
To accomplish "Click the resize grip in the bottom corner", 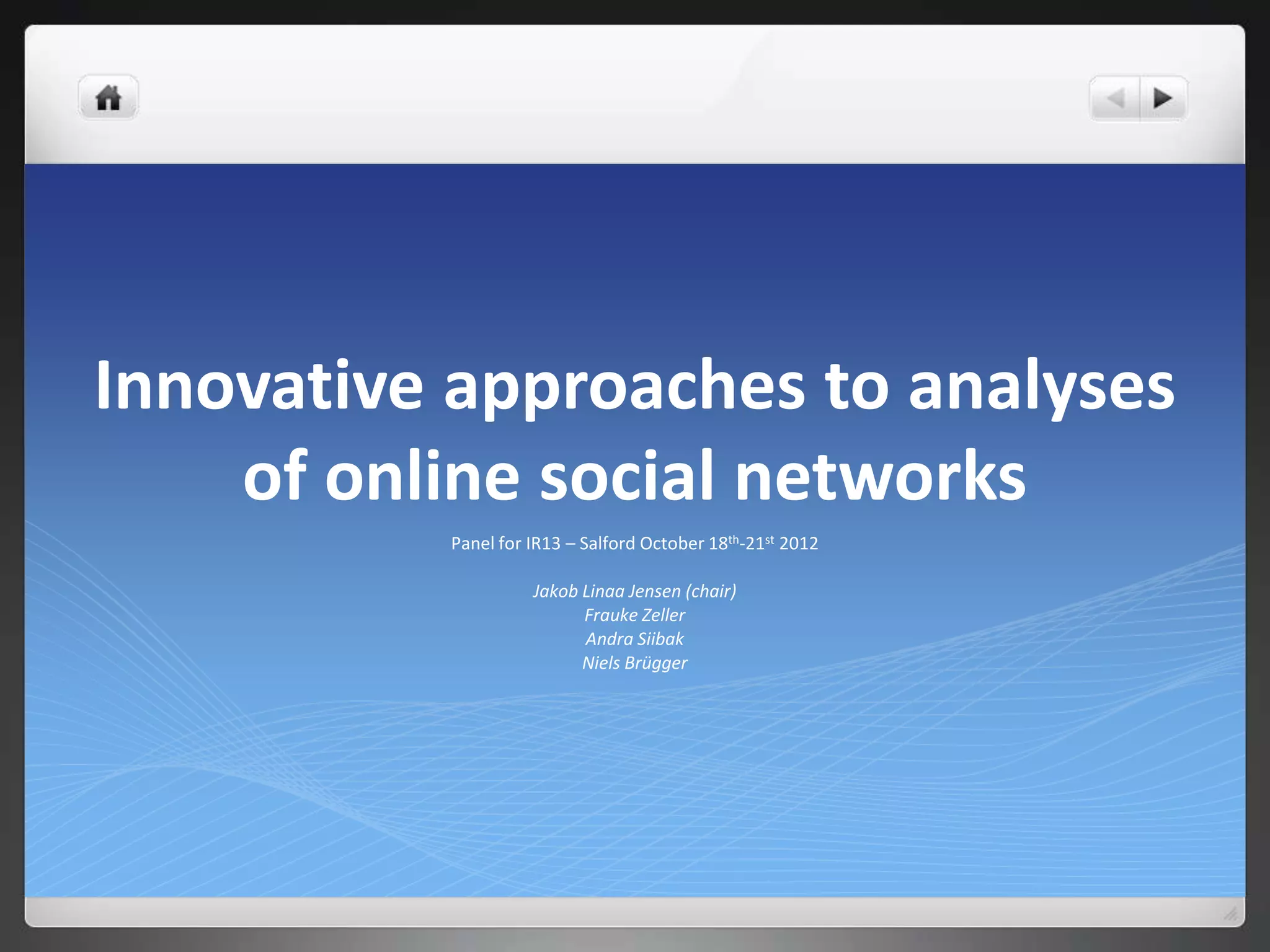I will pos(1230,914).
